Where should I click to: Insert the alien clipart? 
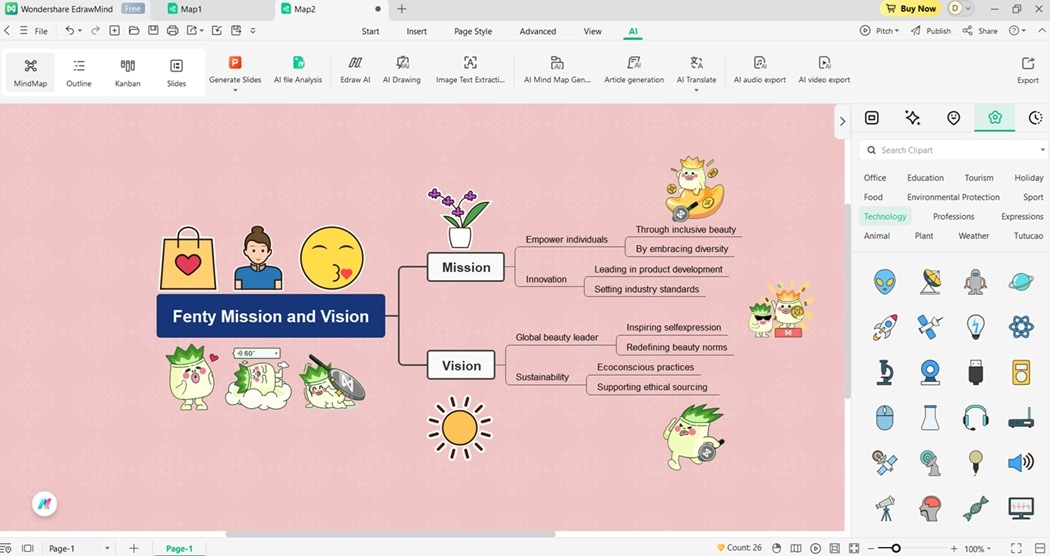(x=885, y=282)
